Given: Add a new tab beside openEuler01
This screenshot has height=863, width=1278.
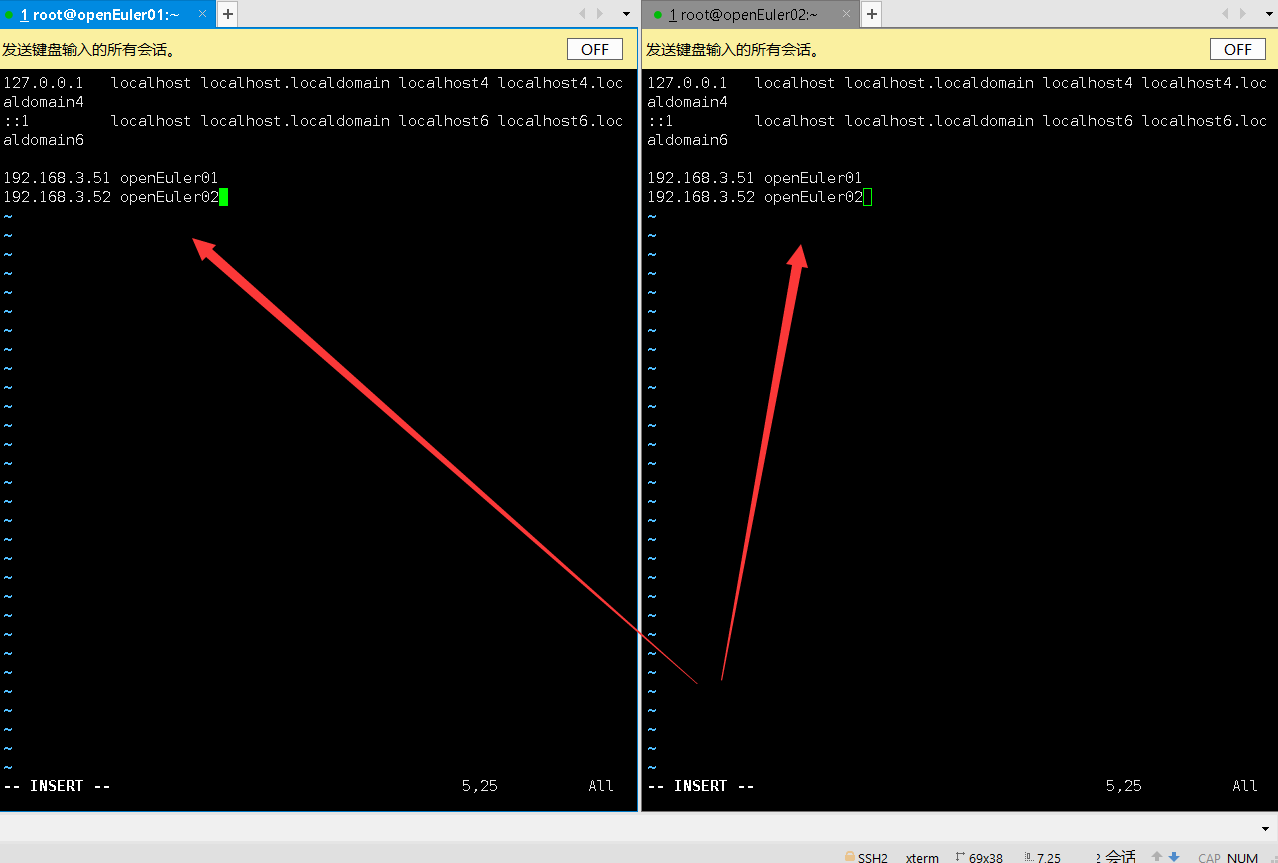Looking at the screenshot, I should pos(228,14).
